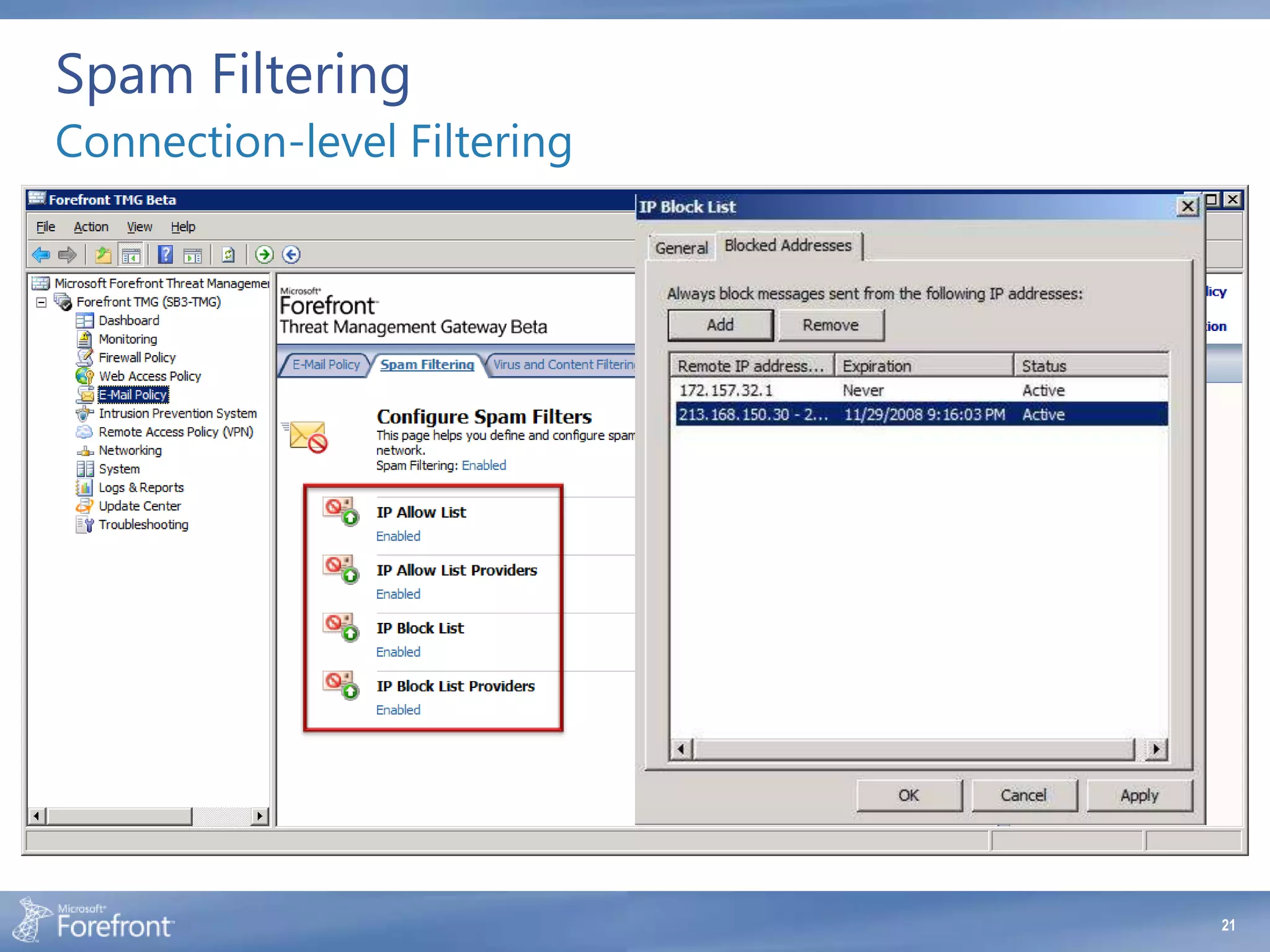Click the IP Block List filter icon
Viewport: 1270px width, 952px height.
click(x=341, y=627)
